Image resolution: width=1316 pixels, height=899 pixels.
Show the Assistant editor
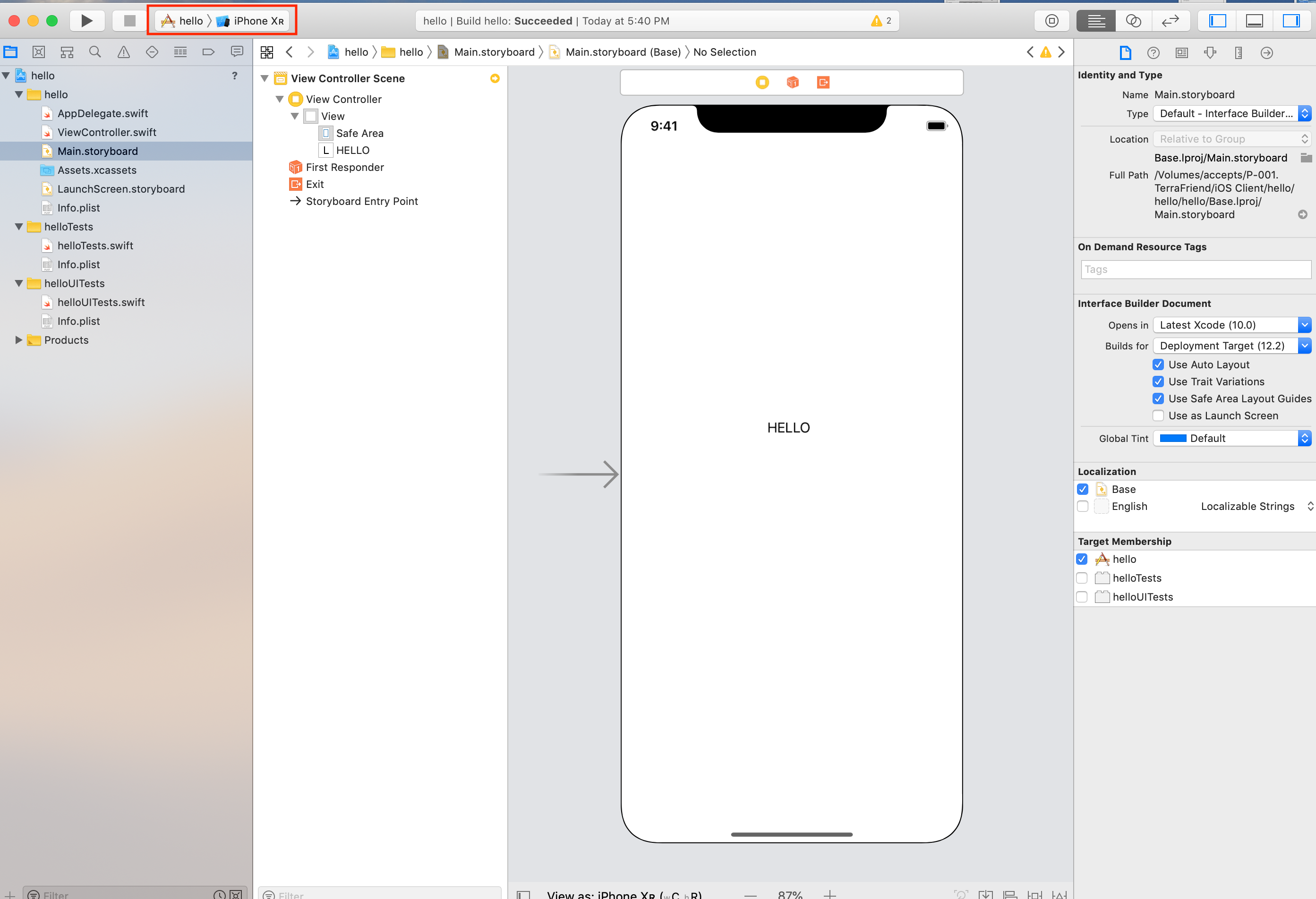tap(1133, 21)
